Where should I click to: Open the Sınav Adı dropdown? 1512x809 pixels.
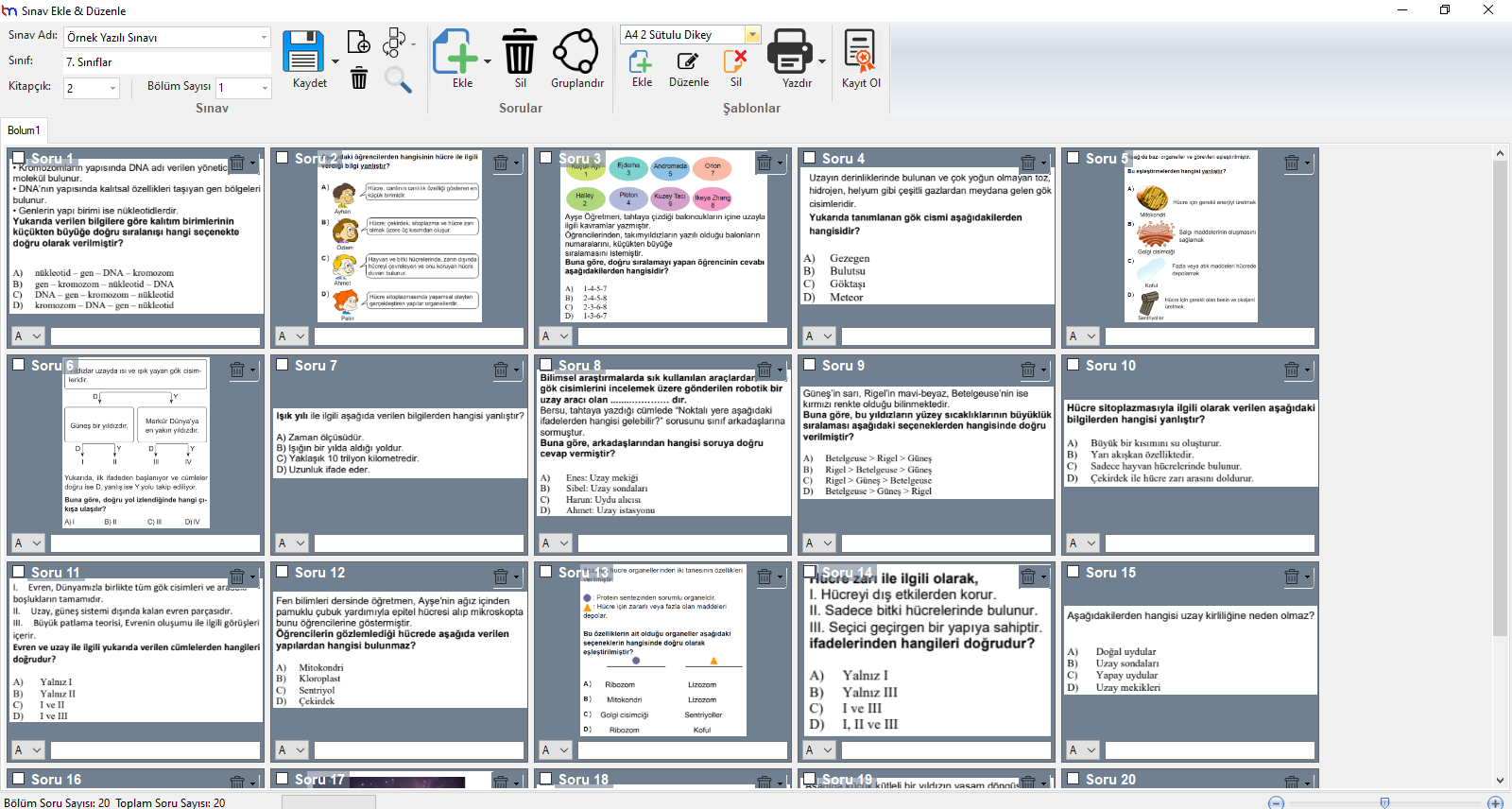264,38
